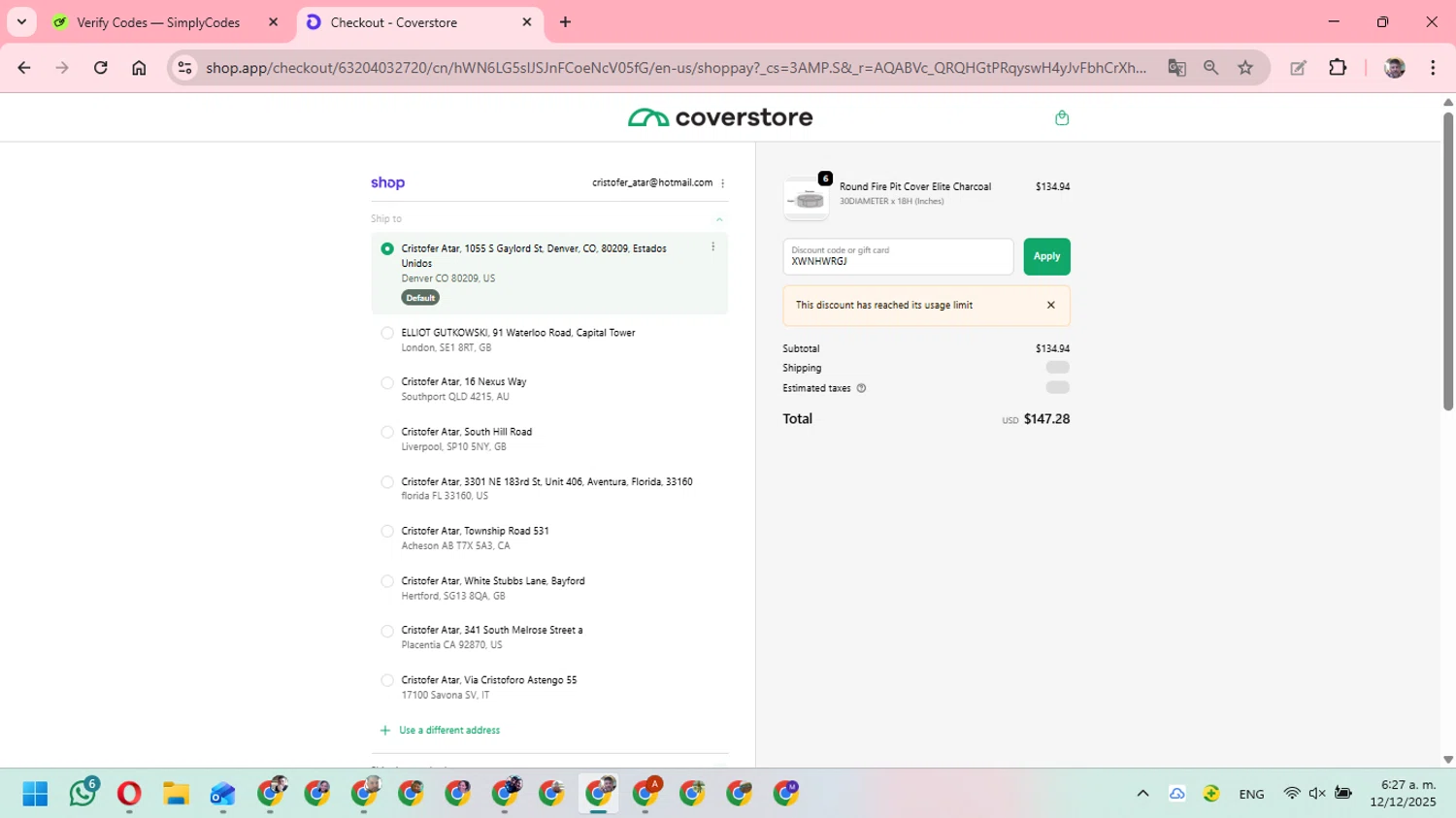Switch to Checkout - Coverstore tab
Image resolution: width=1456 pixels, height=818 pixels.
click(420, 22)
